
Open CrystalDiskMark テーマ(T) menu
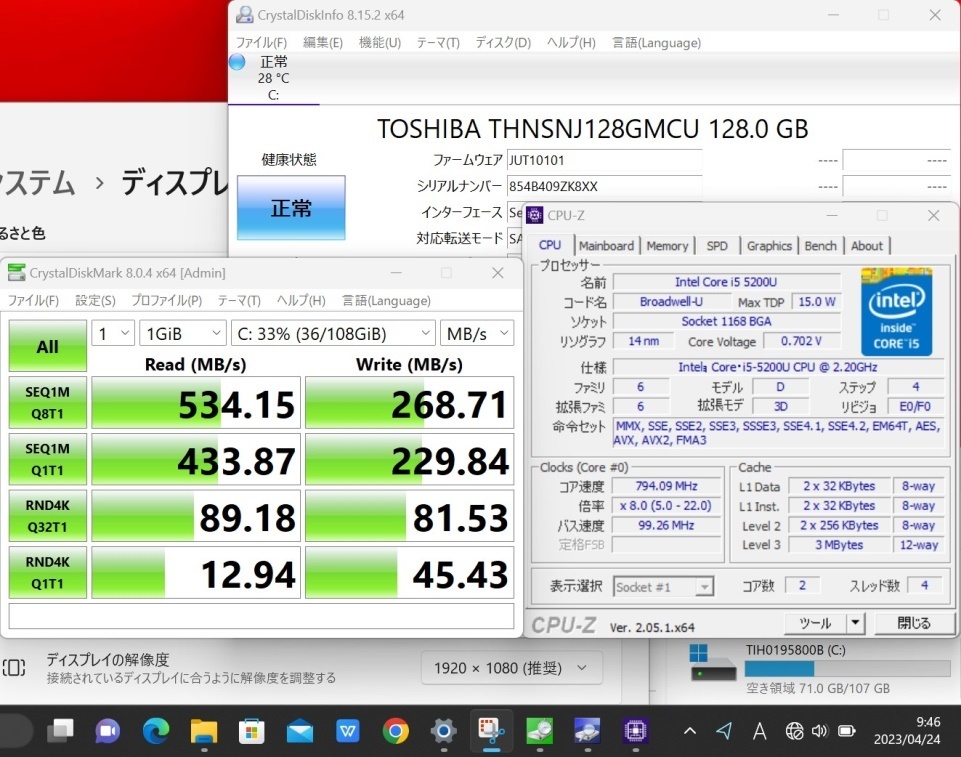(x=239, y=300)
